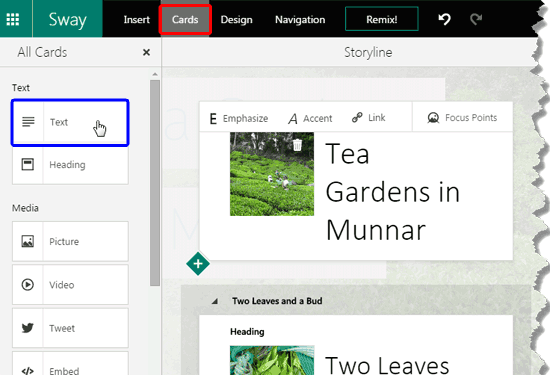Click the green plus add-content button
The width and height of the screenshot is (550, 375).
198,263
